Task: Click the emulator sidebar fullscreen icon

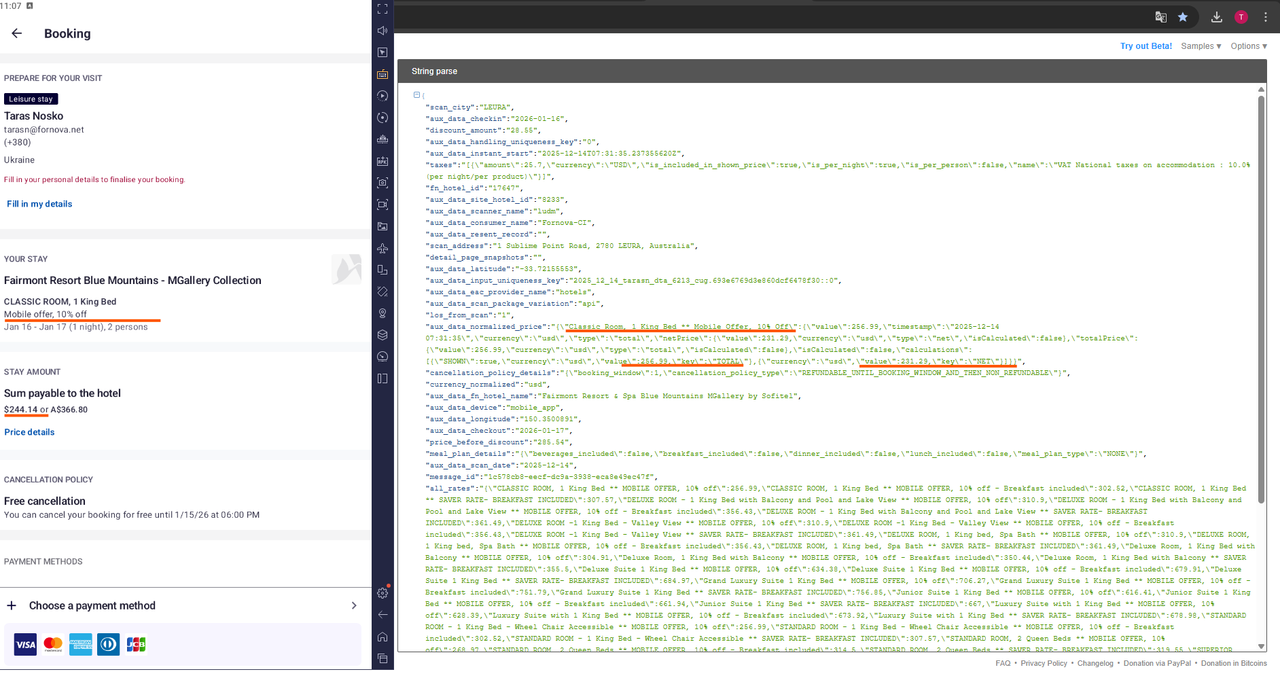Action: pos(382,9)
